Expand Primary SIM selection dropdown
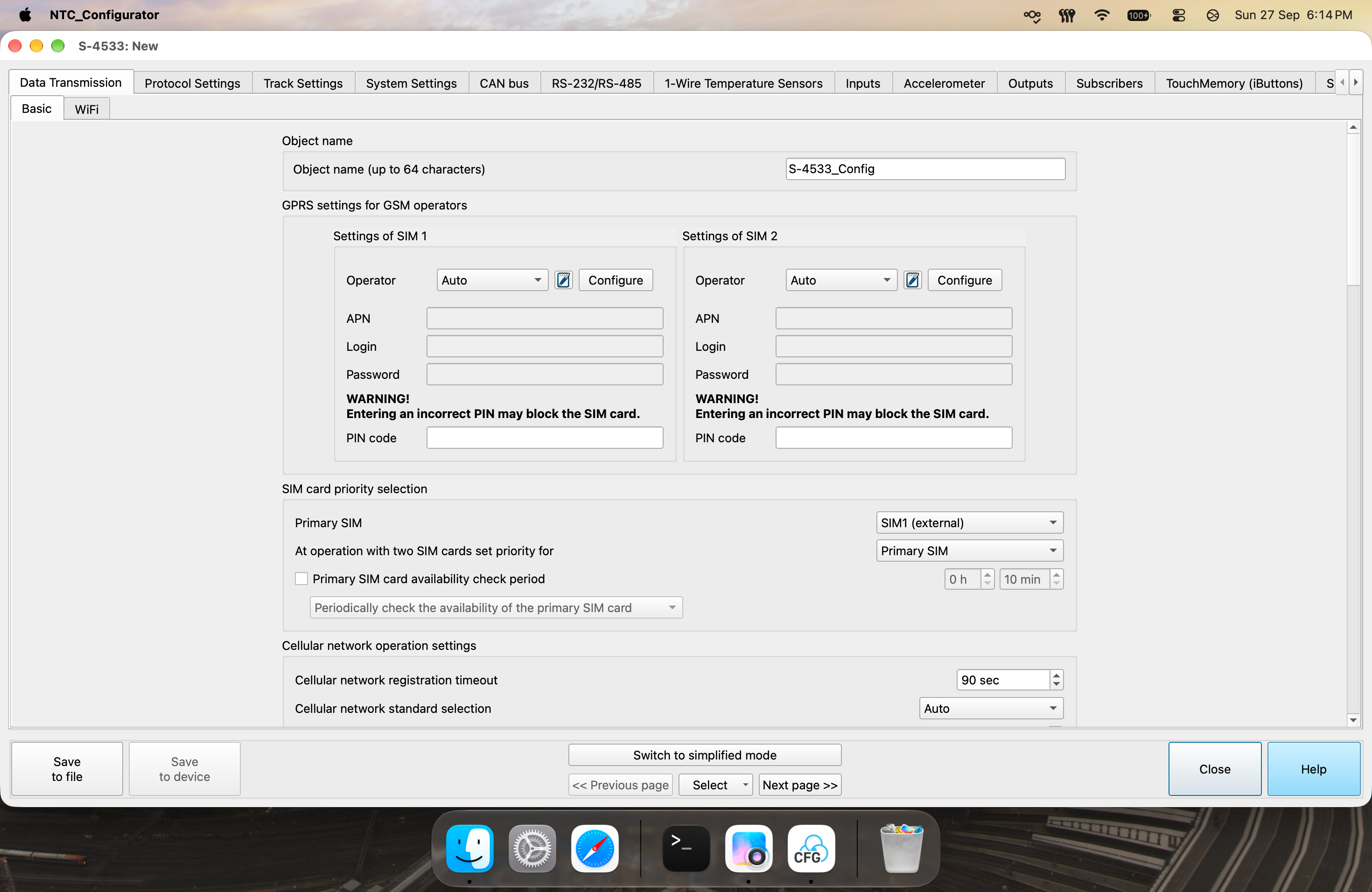This screenshot has height=892, width=1372. tap(970, 523)
